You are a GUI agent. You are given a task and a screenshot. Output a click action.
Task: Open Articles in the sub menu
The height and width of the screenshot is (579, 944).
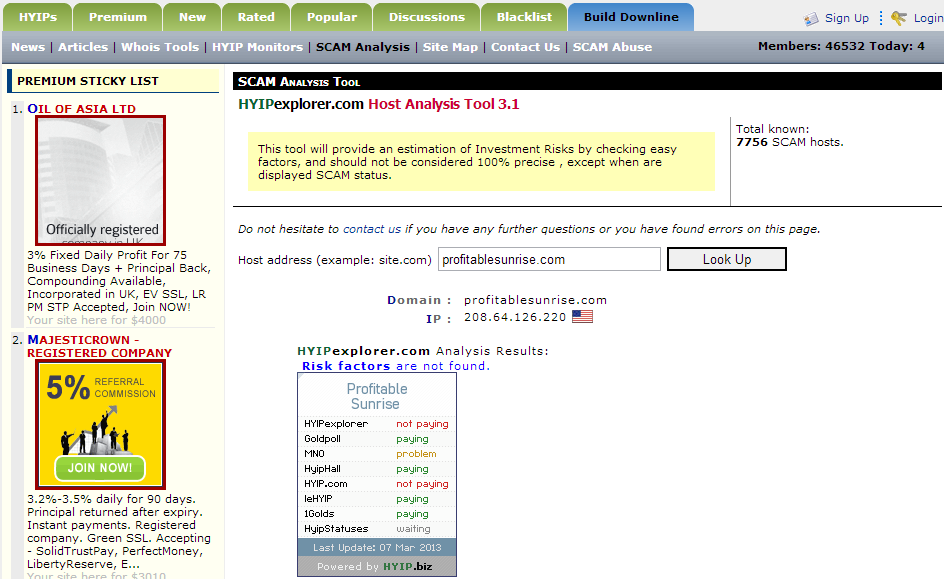pyautogui.click(x=83, y=47)
